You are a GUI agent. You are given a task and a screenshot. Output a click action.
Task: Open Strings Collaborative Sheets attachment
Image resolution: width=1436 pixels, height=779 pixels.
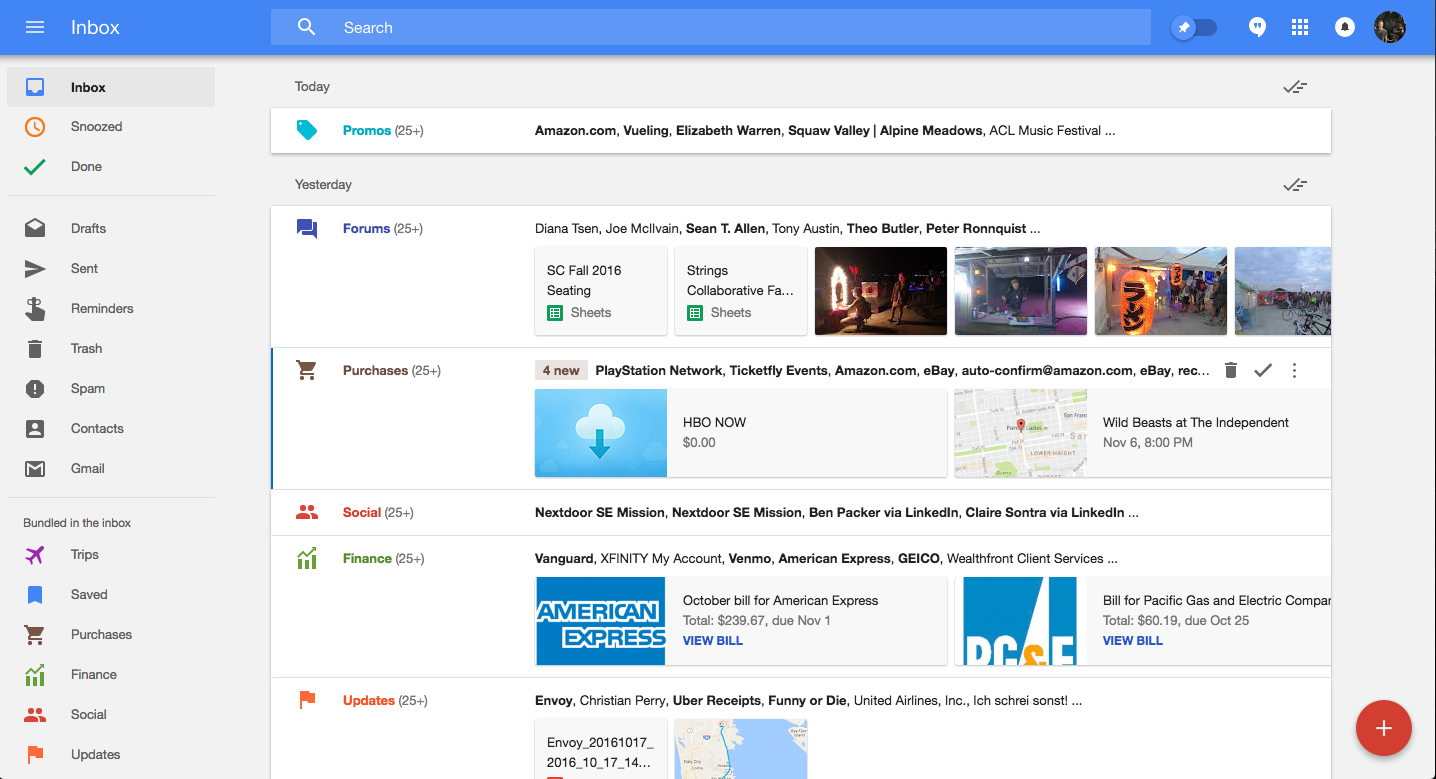[741, 291]
